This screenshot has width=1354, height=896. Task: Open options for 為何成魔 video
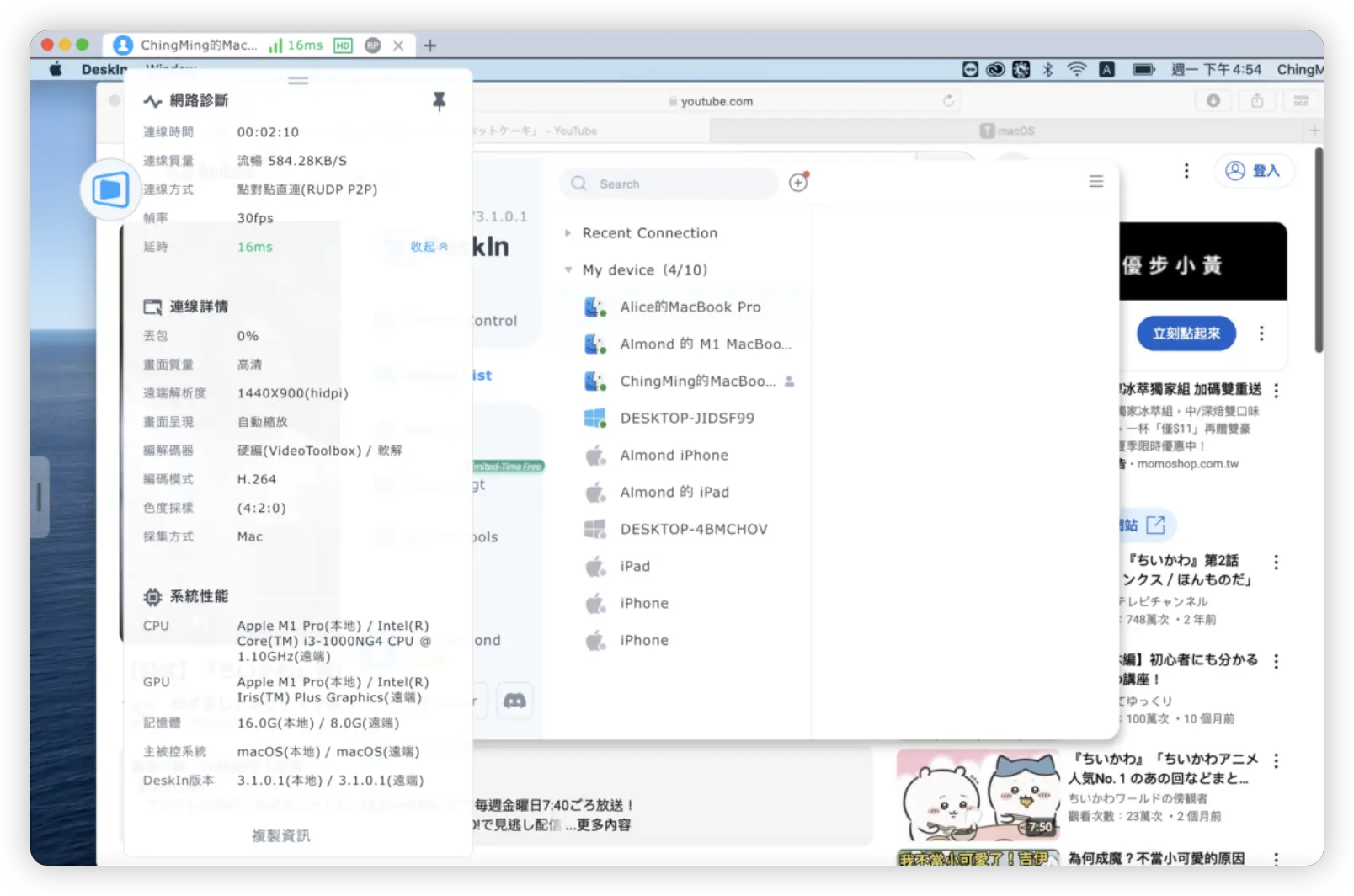click(1277, 858)
